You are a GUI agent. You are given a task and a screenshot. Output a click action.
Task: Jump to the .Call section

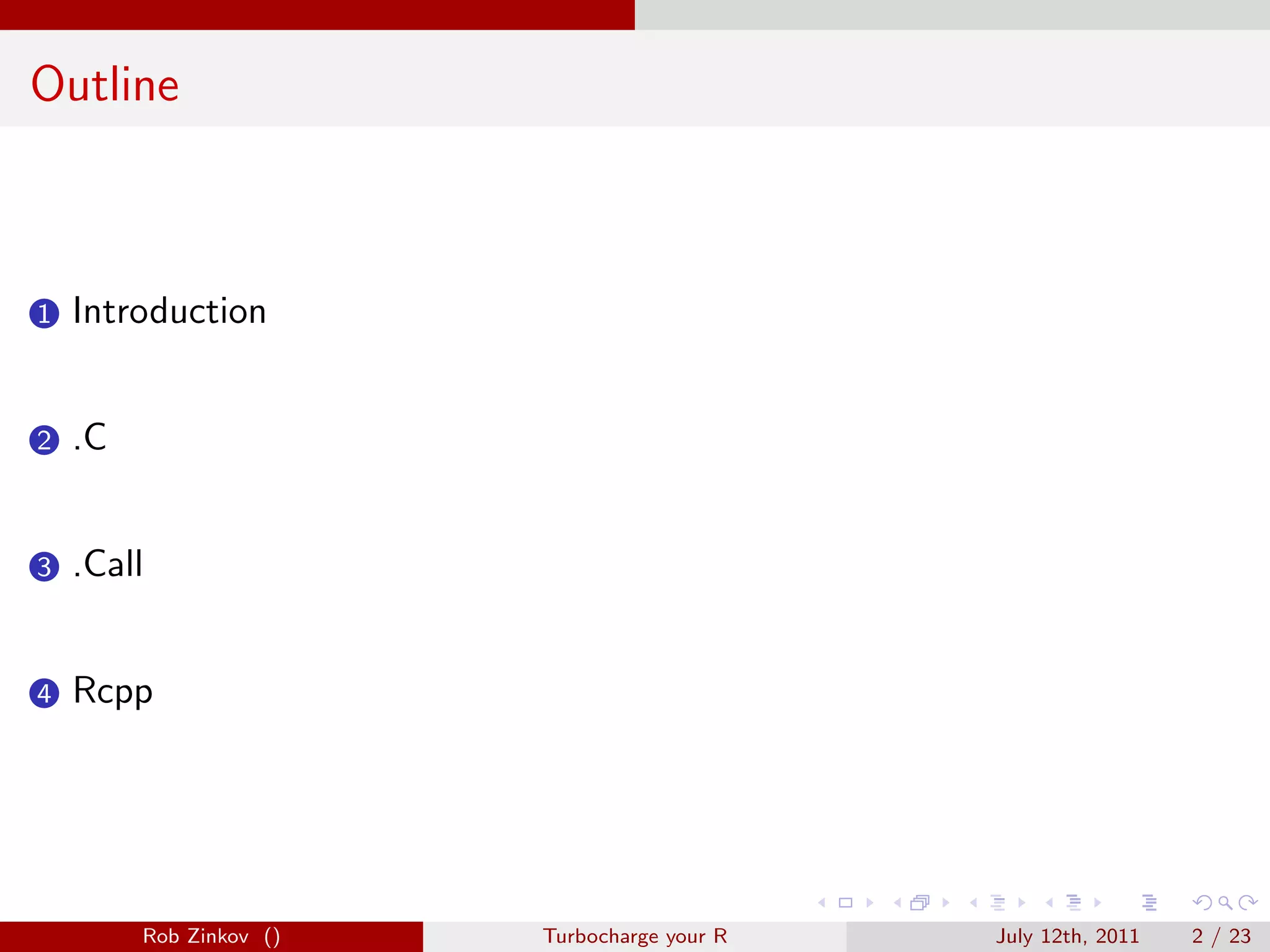click(108, 564)
